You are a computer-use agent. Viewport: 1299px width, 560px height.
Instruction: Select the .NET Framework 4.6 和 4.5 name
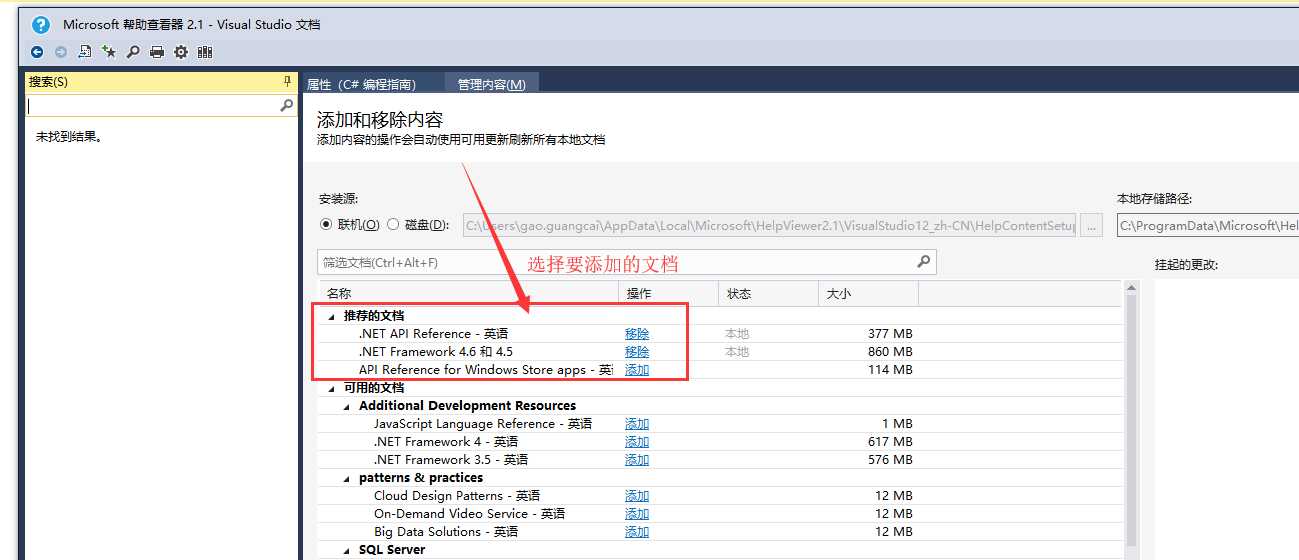pos(435,352)
